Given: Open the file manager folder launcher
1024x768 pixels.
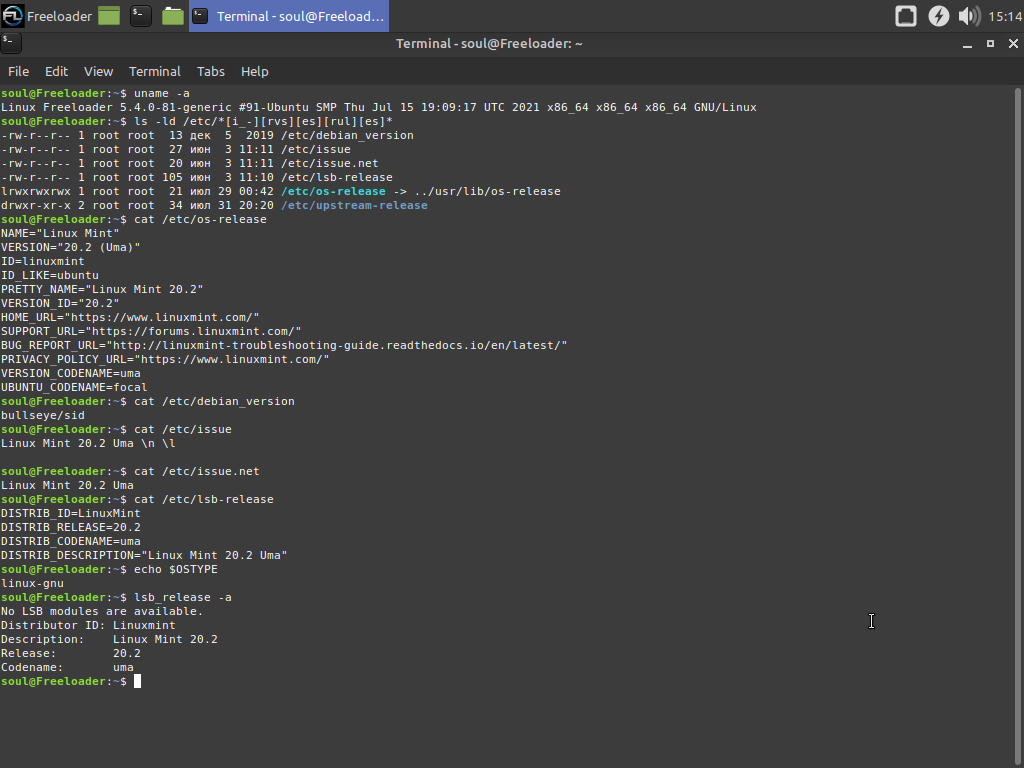Looking at the screenshot, I should click(x=172, y=16).
